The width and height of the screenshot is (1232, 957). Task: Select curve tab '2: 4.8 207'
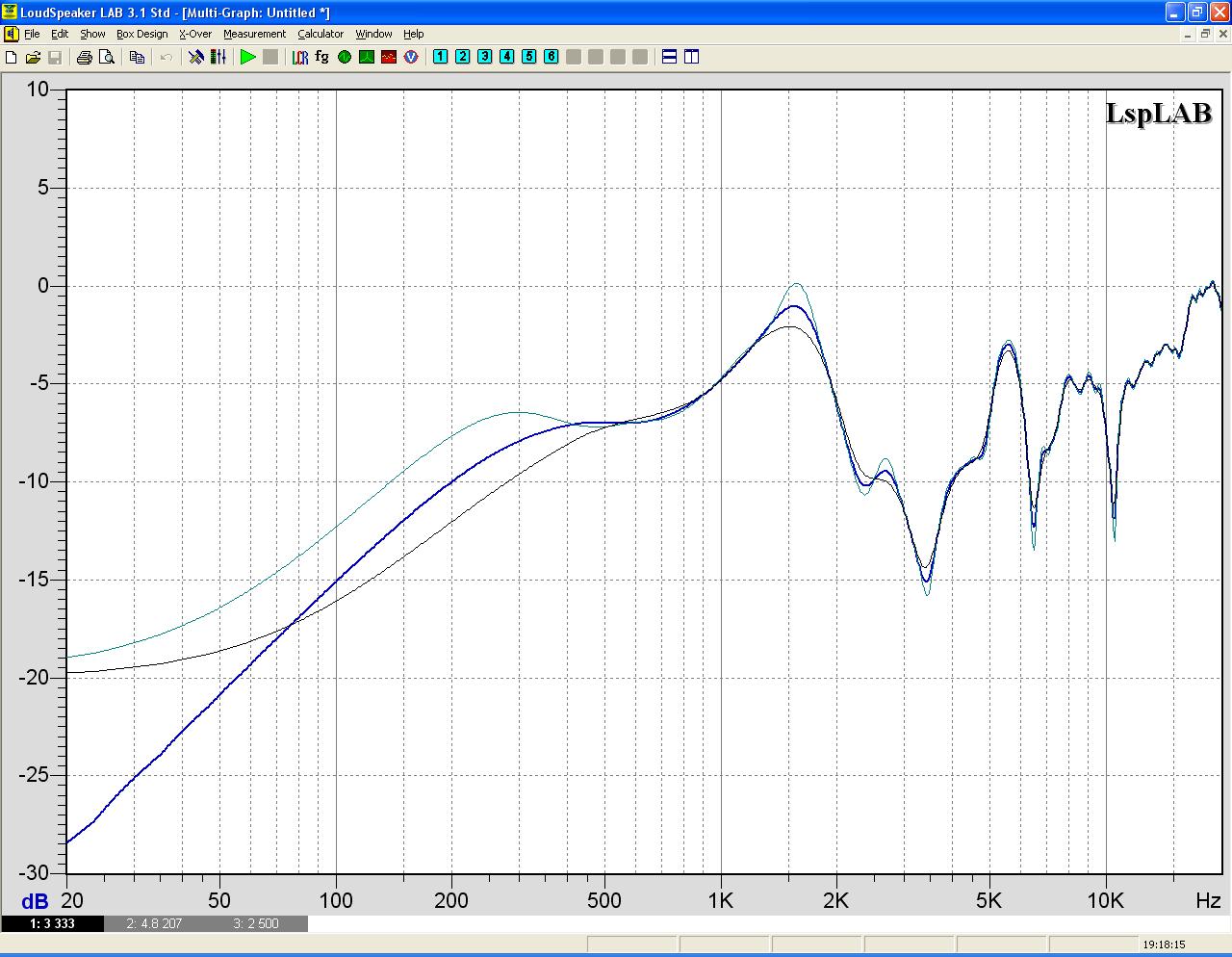click(154, 923)
